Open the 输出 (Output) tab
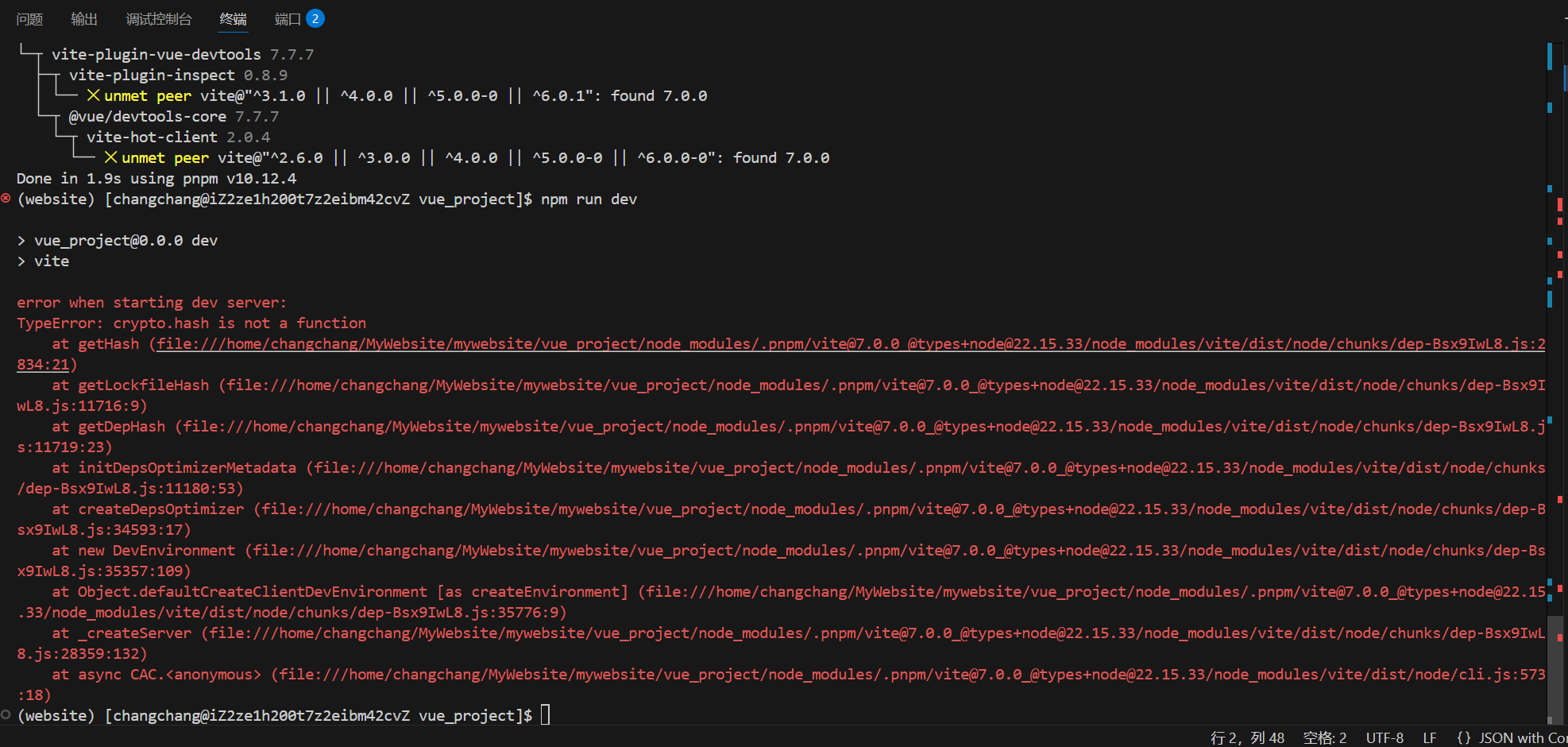The height and width of the screenshot is (747, 1568). coord(83,18)
